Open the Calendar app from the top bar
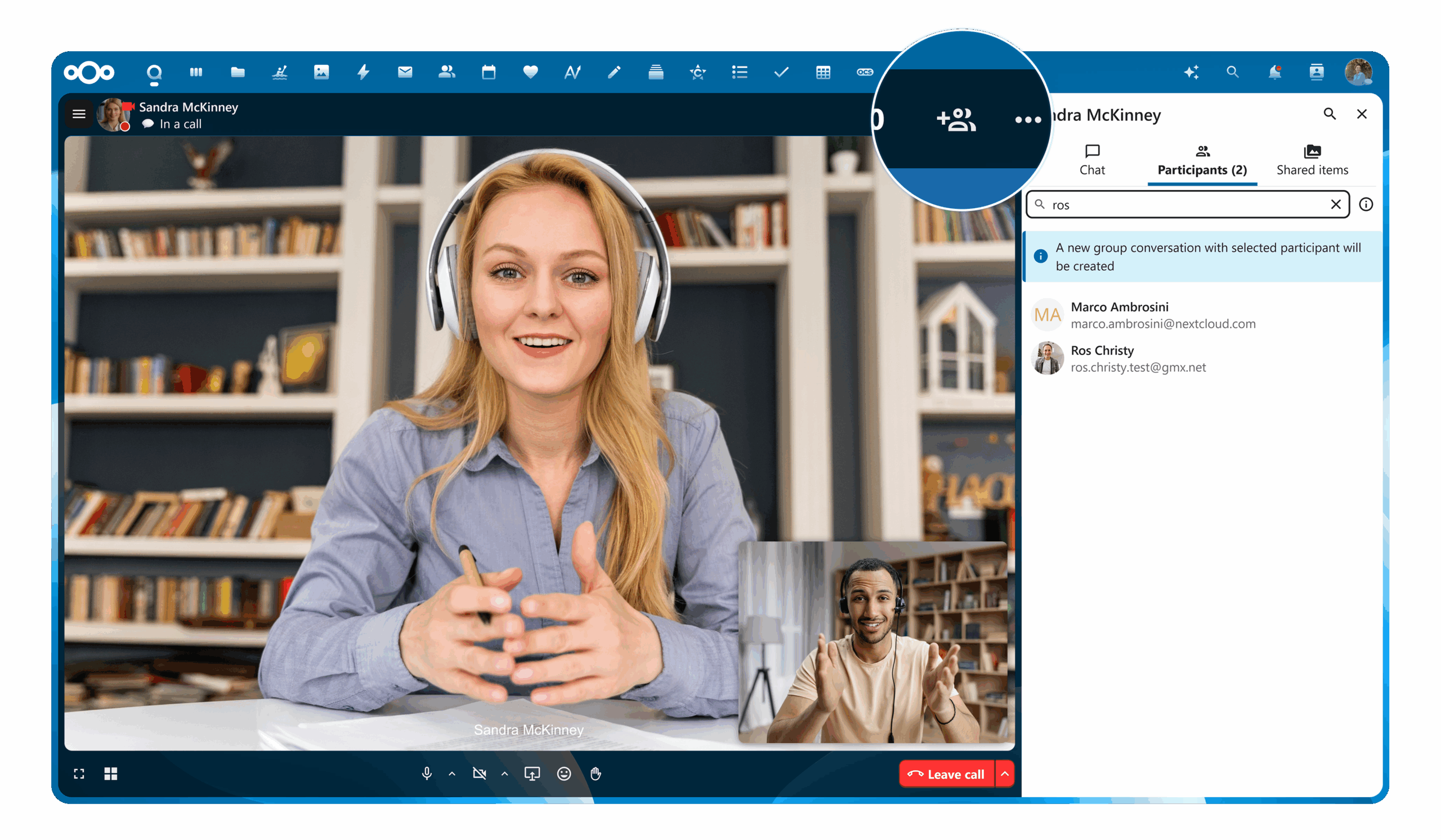Viewport: 1441px width, 840px height. (x=489, y=72)
